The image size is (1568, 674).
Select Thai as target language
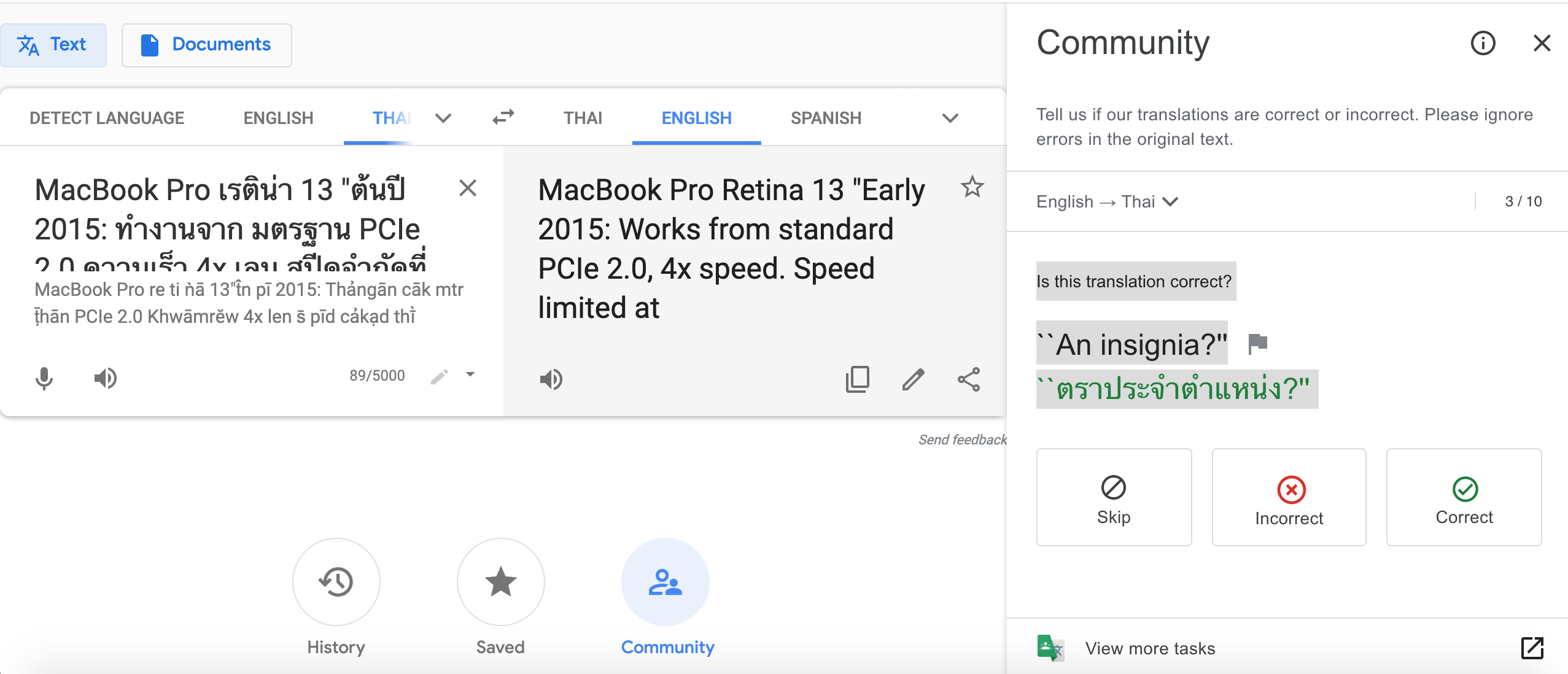coord(583,118)
